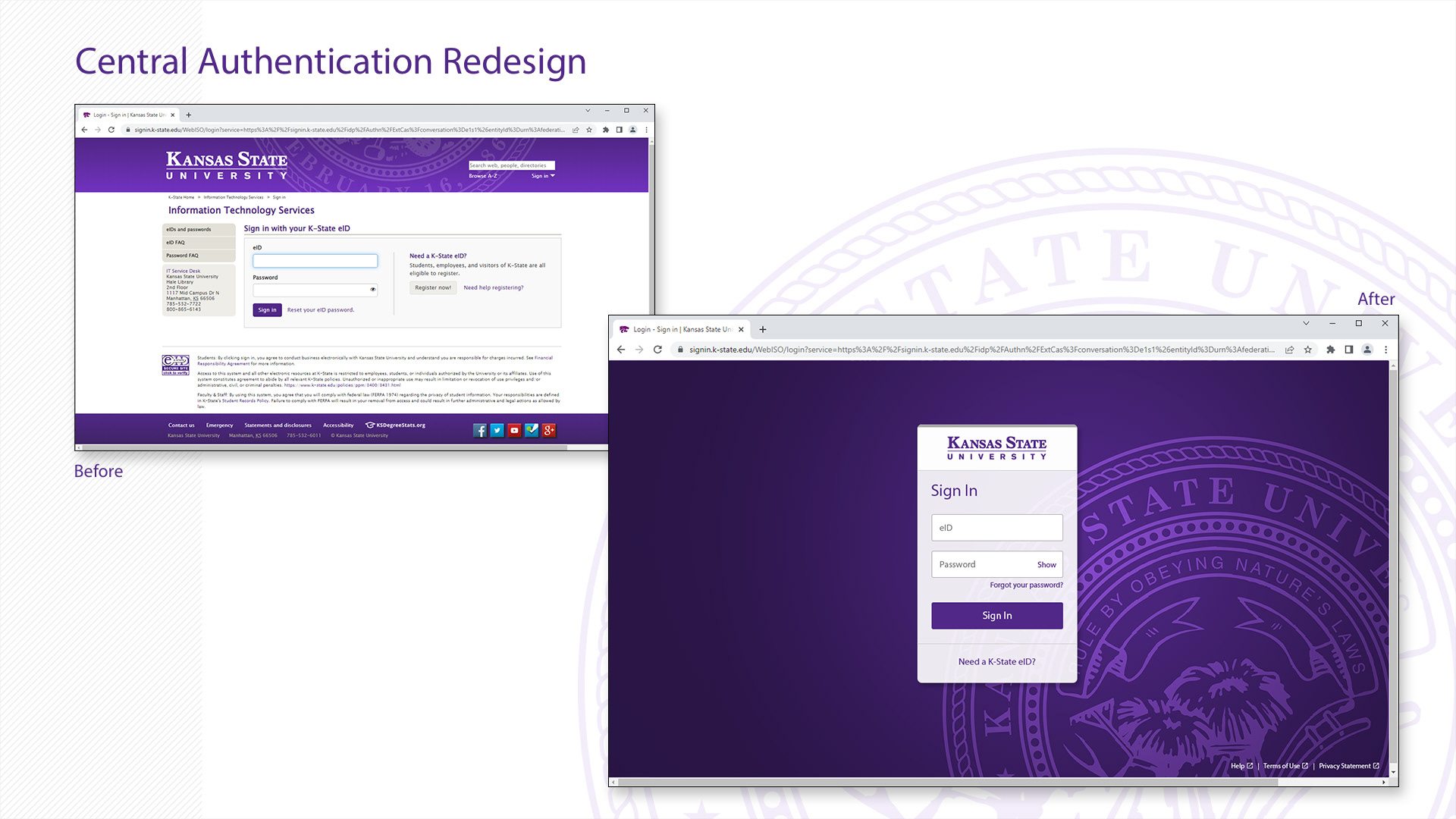Open the extensions puzzle icon in After browser
This screenshot has height=819, width=1456.
click(x=1330, y=350)
